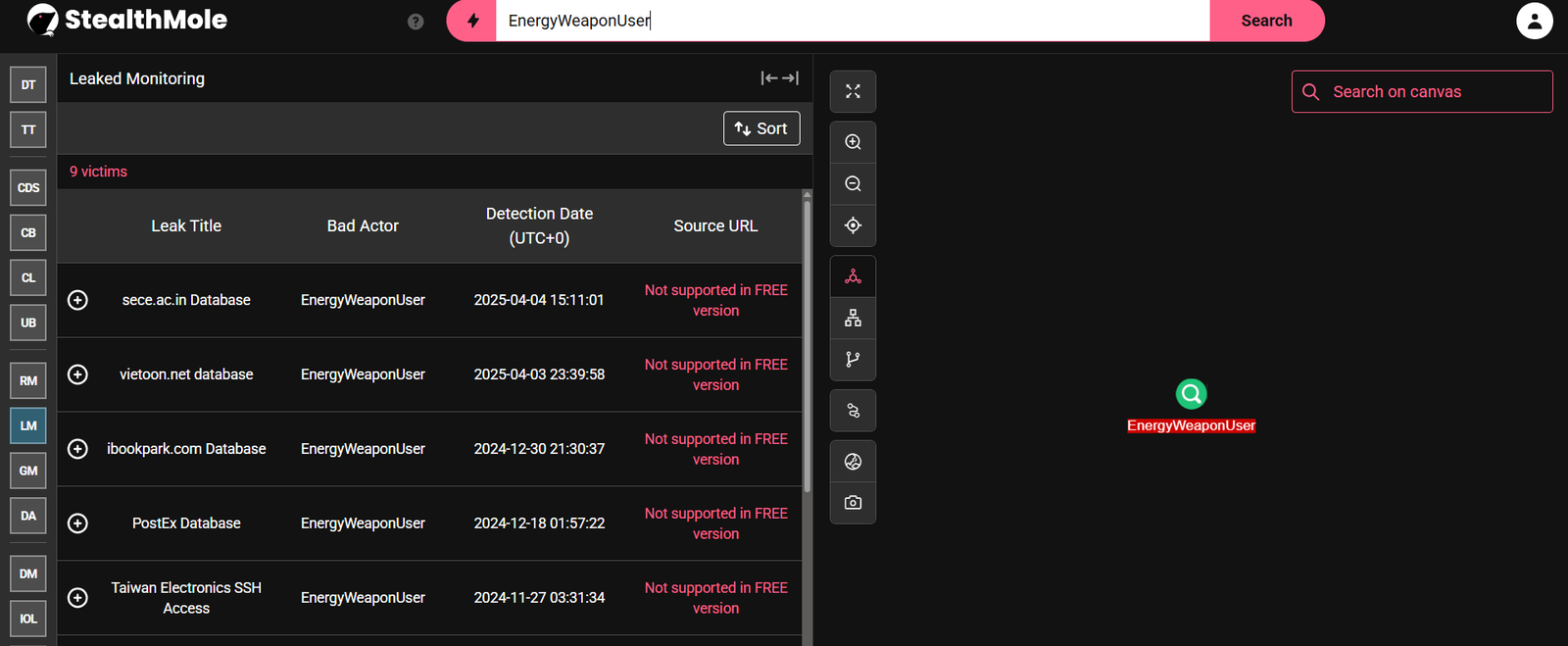Open the UB sidebar module

point(28,323)
